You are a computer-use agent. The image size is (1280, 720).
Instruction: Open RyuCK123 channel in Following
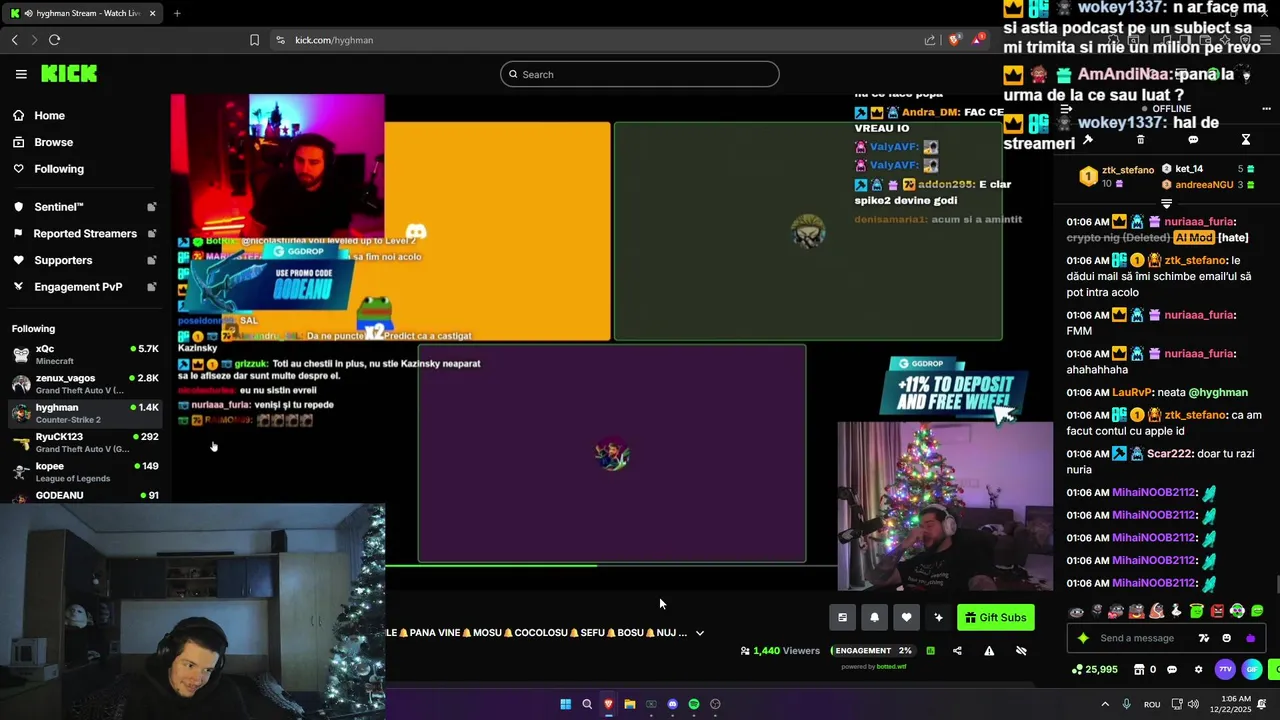tap(85, 442)
